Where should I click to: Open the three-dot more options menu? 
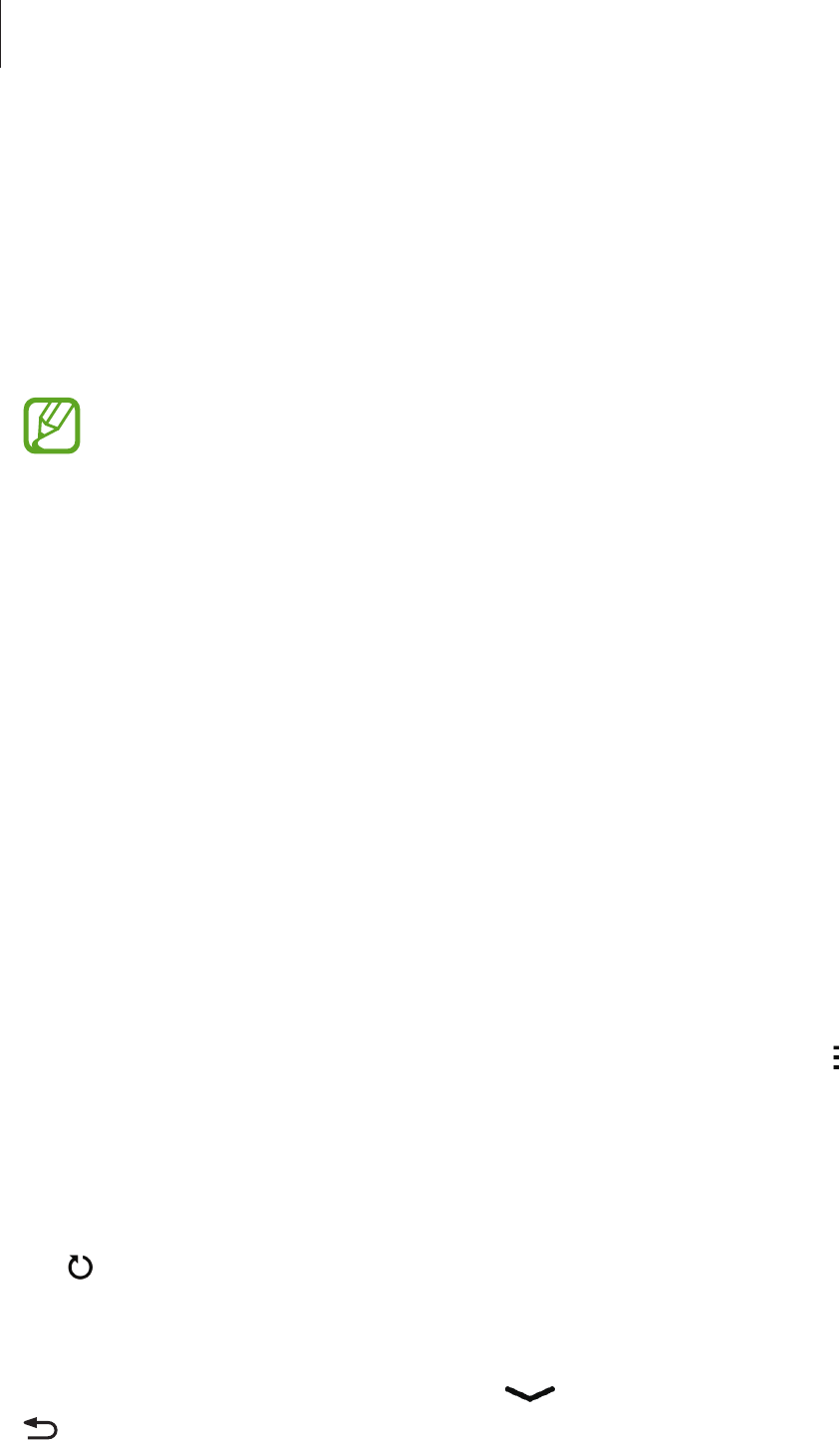tap(836, 1058)
